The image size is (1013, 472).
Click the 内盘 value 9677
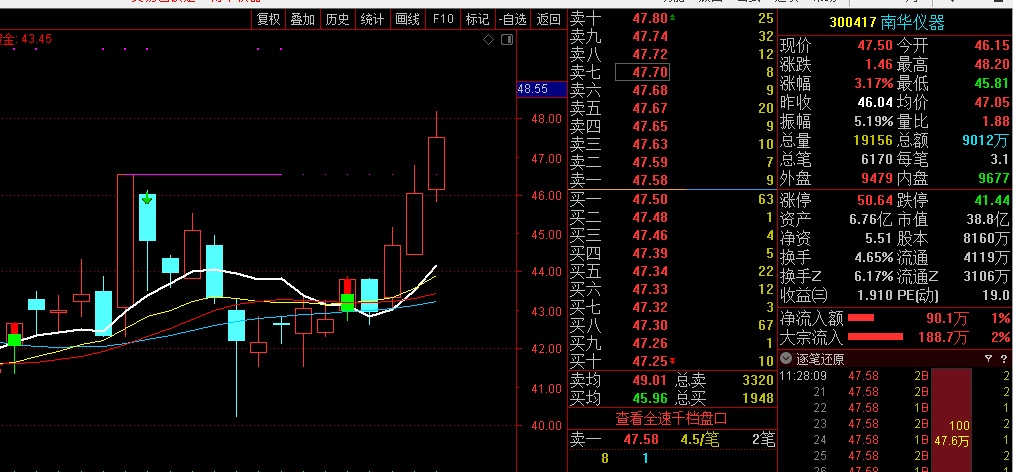[x=993, y=178]
